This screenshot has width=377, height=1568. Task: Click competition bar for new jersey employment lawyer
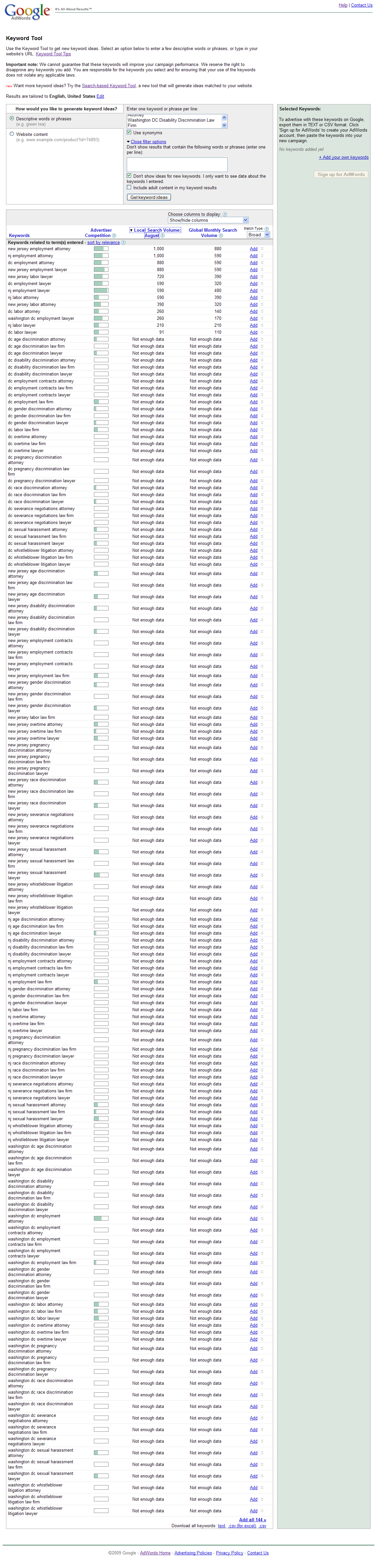[101, 270]
